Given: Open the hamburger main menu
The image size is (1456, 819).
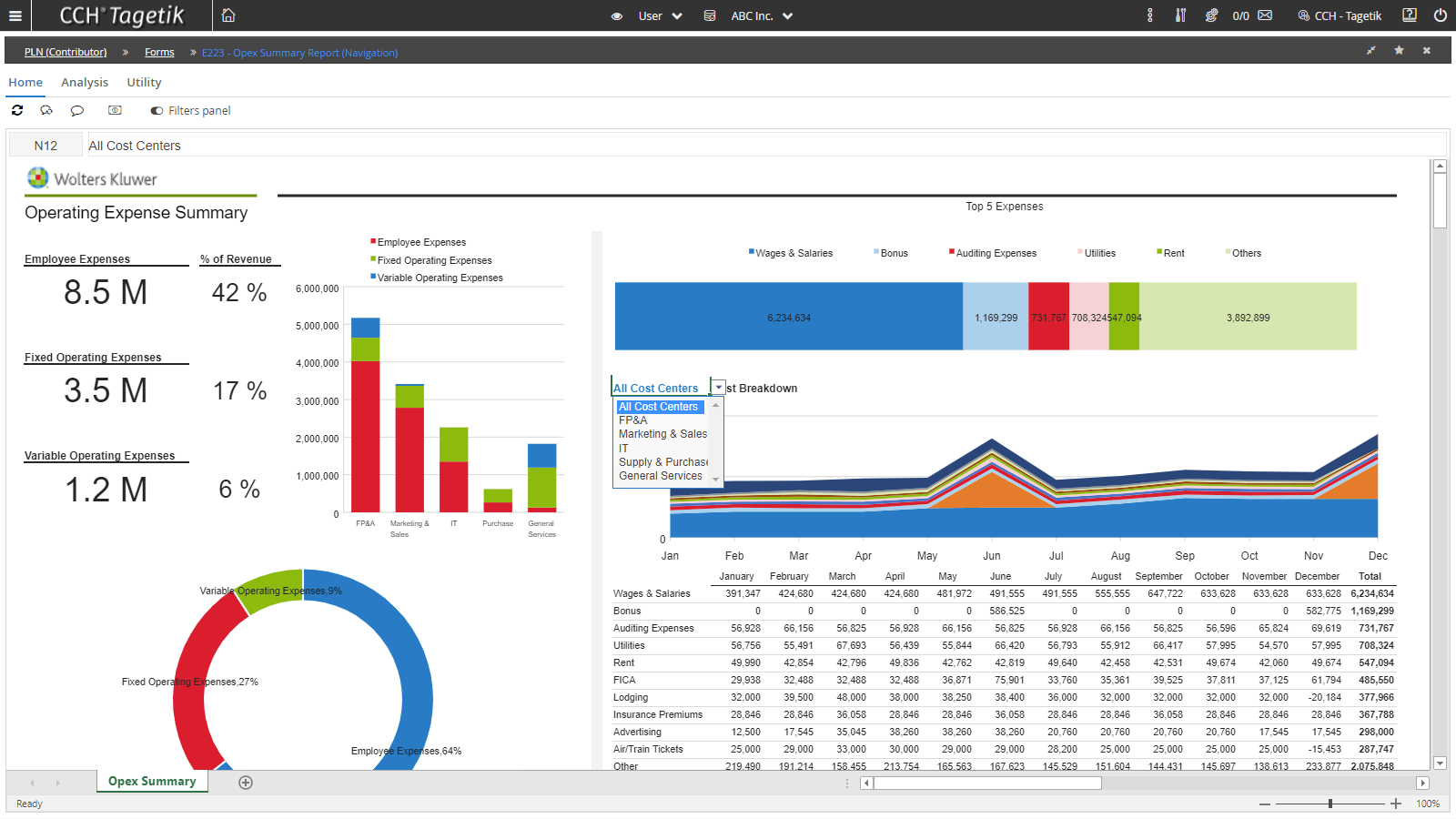Looking at the screenshot, I should (15, 15).
